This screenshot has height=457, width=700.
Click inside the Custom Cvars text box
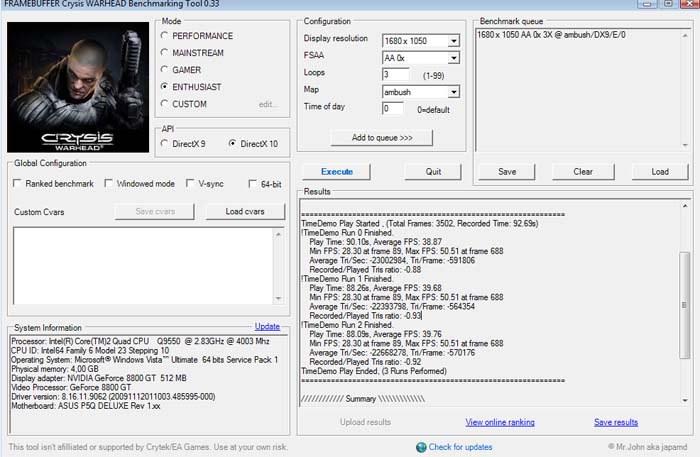pyautogui.click(x=143, y=266)
